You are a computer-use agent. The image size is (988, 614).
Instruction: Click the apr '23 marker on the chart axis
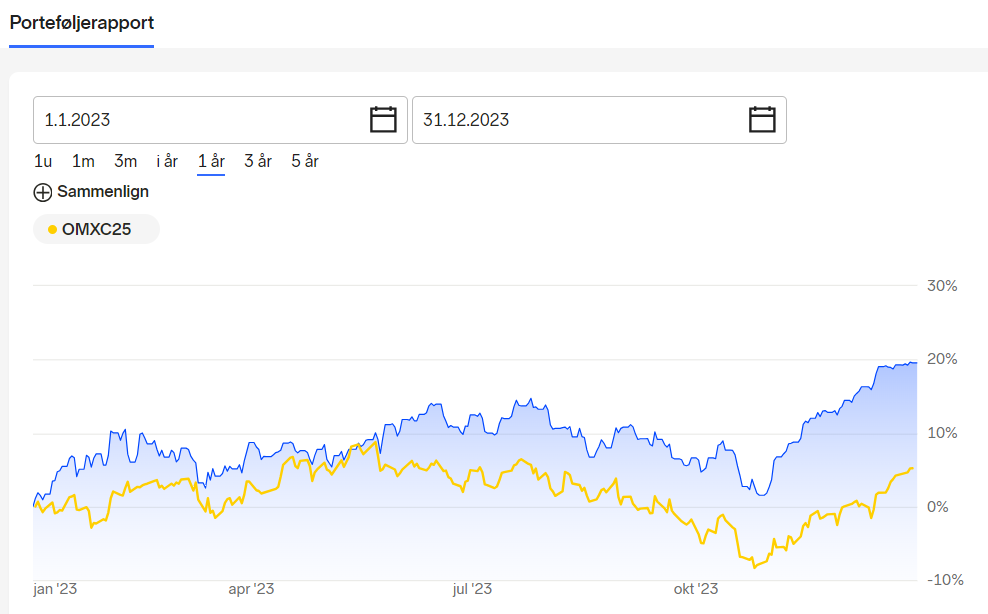(x=251, y=589)
